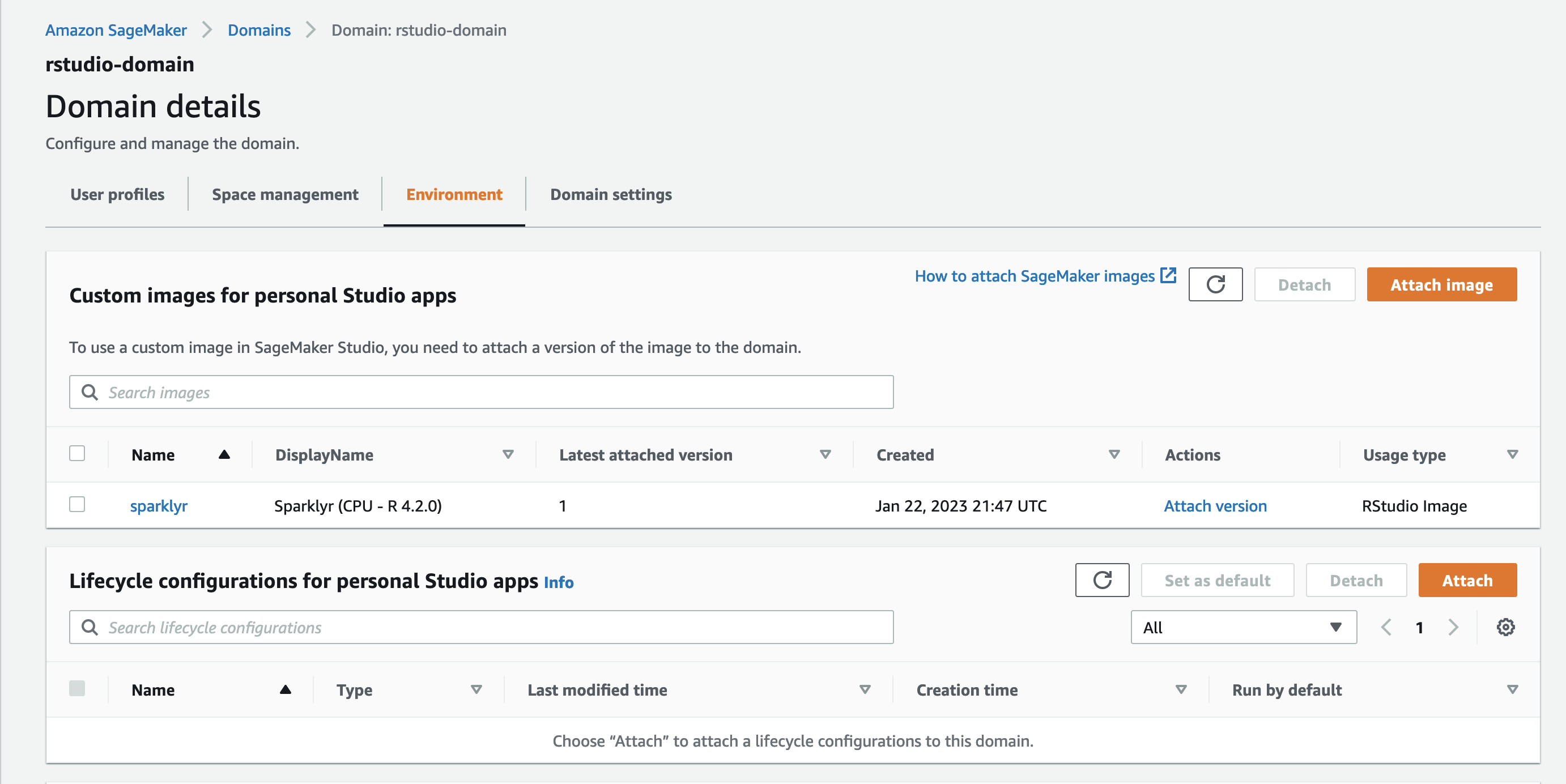Go to previous lifecycle configurations page
Screen dimensions: 1566x784
1386,627
